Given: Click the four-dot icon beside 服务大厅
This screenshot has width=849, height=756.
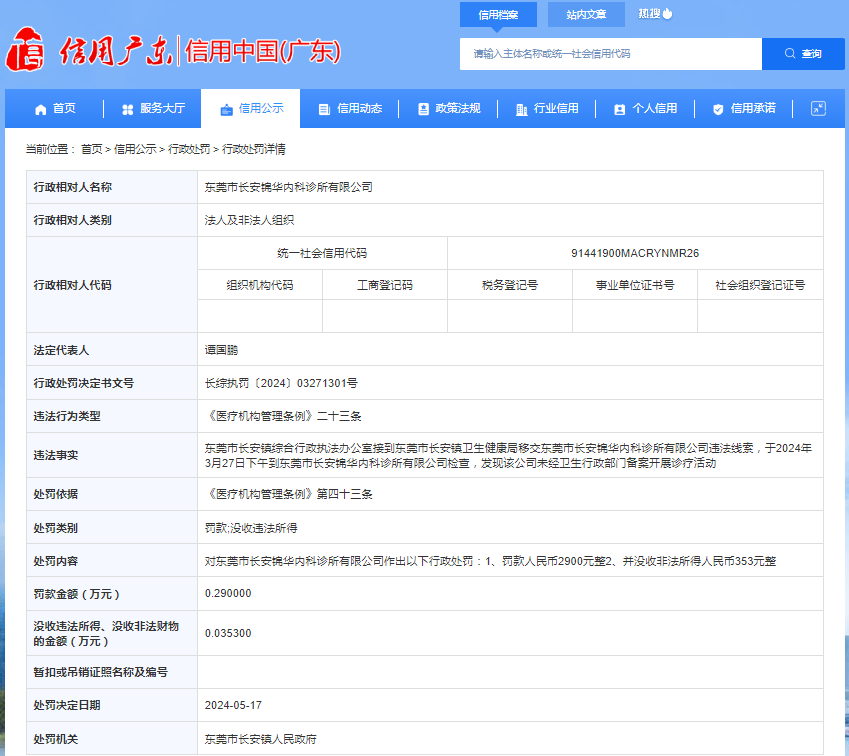Looking at the screenshot, I should click(x=128, y=109).
